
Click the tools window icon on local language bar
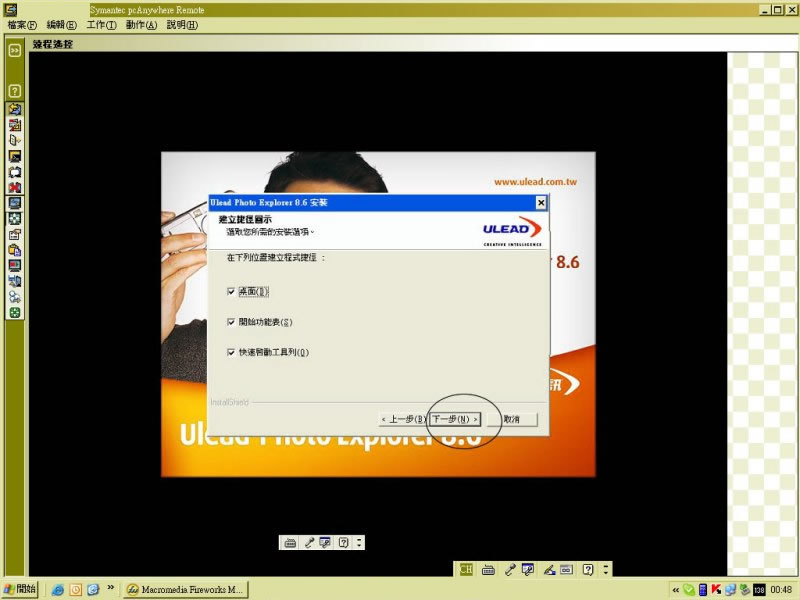[x=528, y=569]
